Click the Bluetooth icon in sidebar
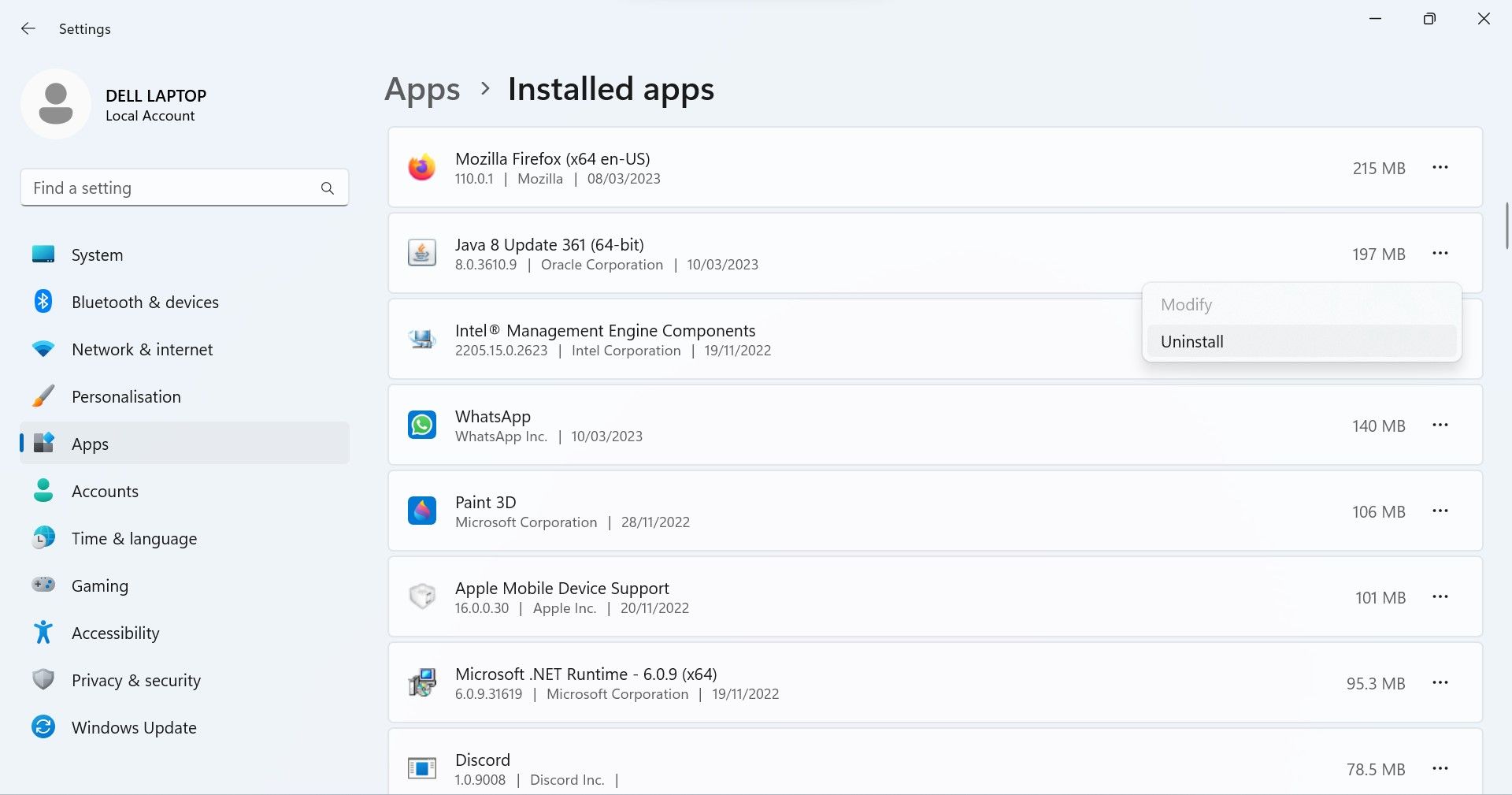Image resolution: width=1512 pixels, height=795 pixels. pyautogui.click(x=43, y=301)
